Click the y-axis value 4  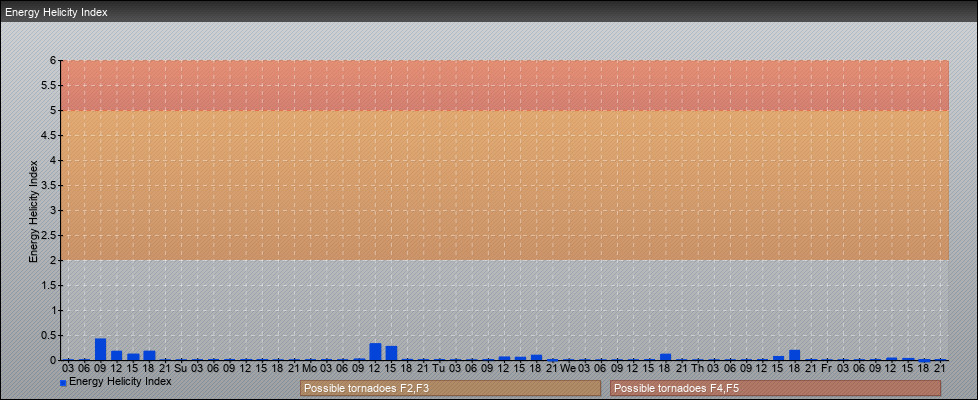click(54, 160)
